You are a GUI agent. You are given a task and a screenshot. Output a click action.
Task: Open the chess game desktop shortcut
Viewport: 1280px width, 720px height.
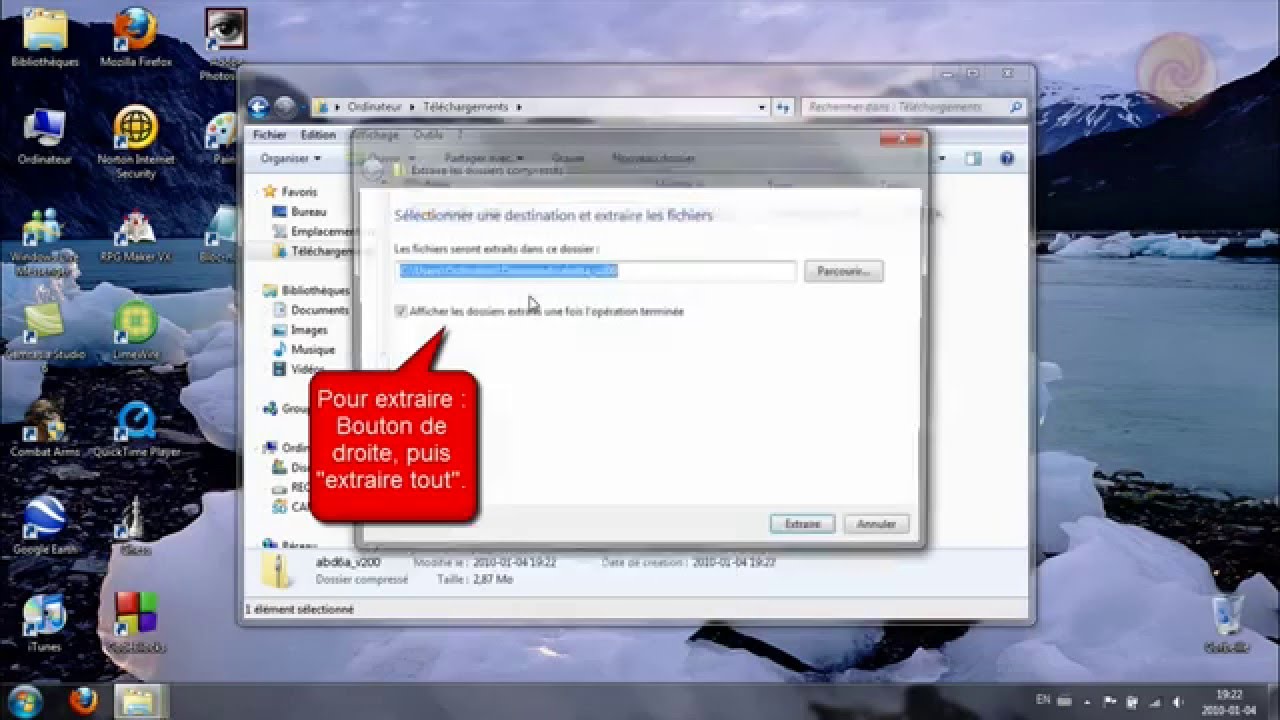136,525
